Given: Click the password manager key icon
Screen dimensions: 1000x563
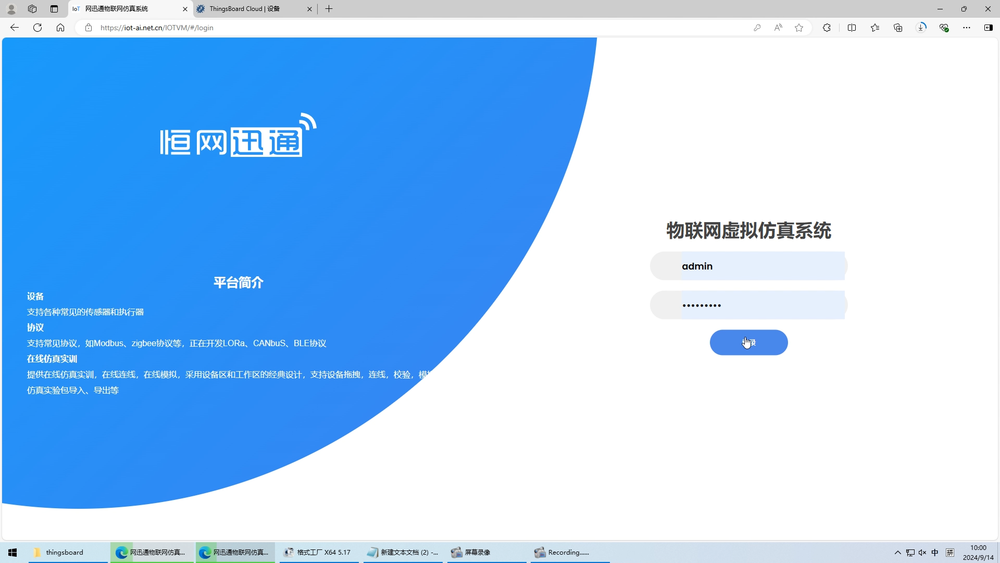Looking at the screenshot, I should [757, 28].
